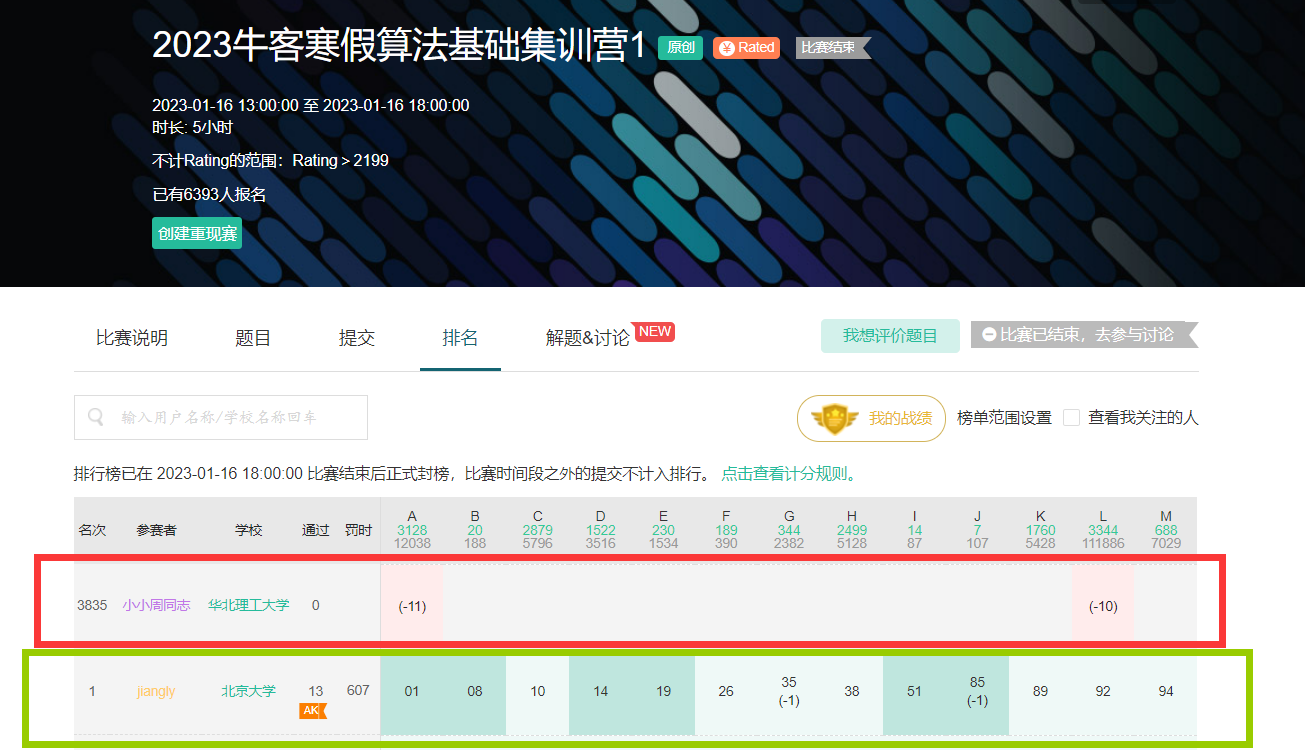The height and width of the screenshot is (750, 1305).
Task: Click the search magnifier icon
Action: point(96,417)
